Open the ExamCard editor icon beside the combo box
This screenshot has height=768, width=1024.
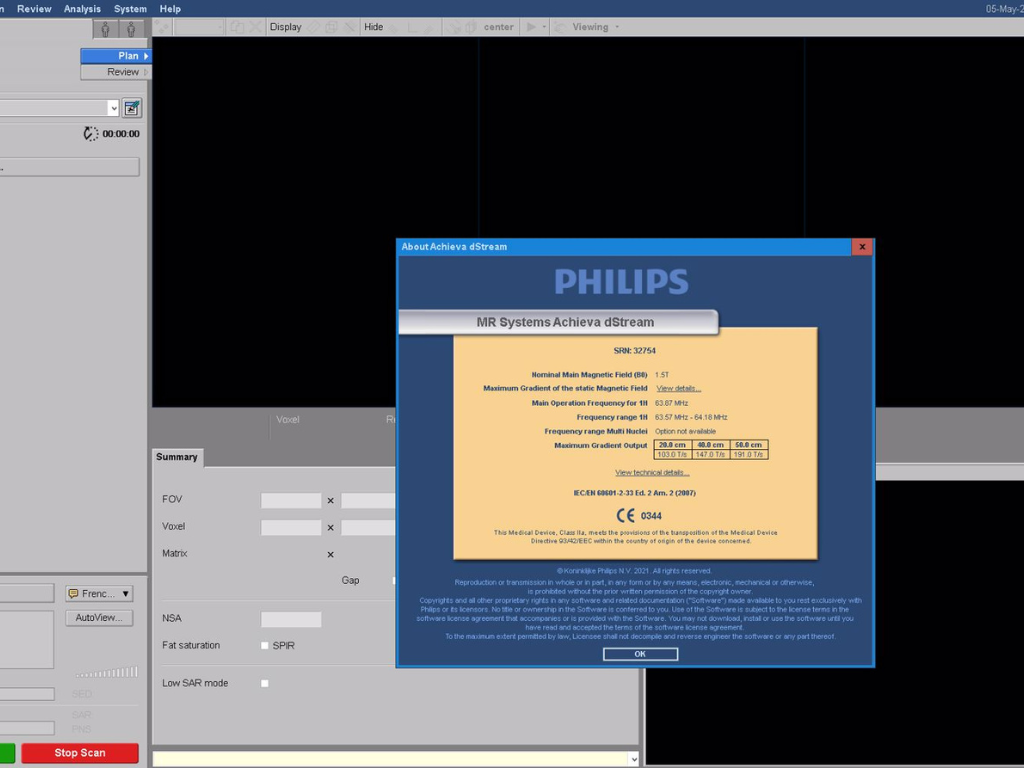click(x=132, y=108)
